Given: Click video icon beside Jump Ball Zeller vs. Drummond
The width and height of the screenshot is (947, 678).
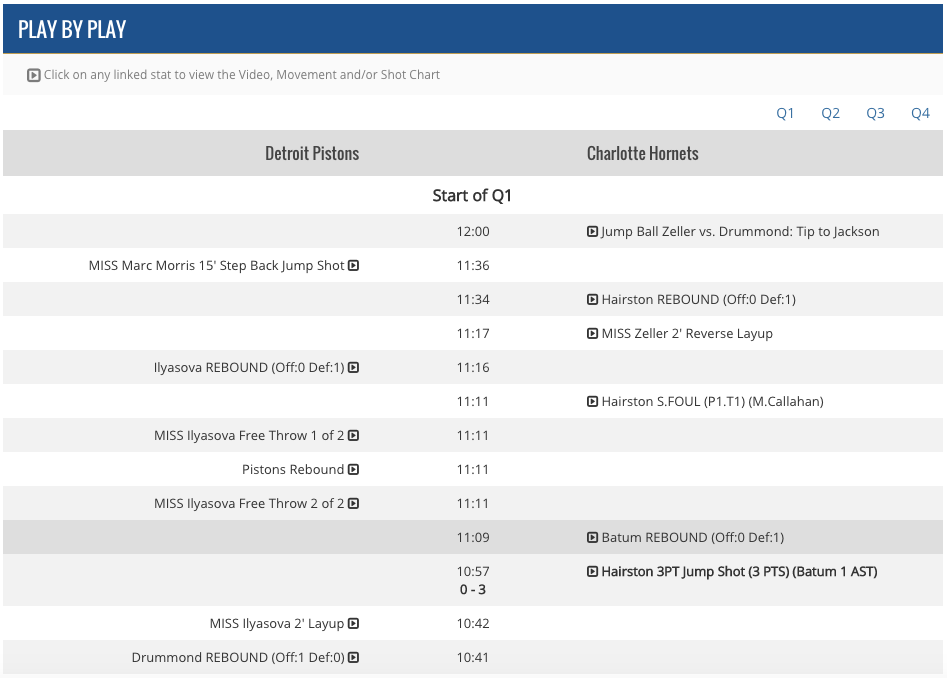Looking at the screenshot, I should 592,231.
